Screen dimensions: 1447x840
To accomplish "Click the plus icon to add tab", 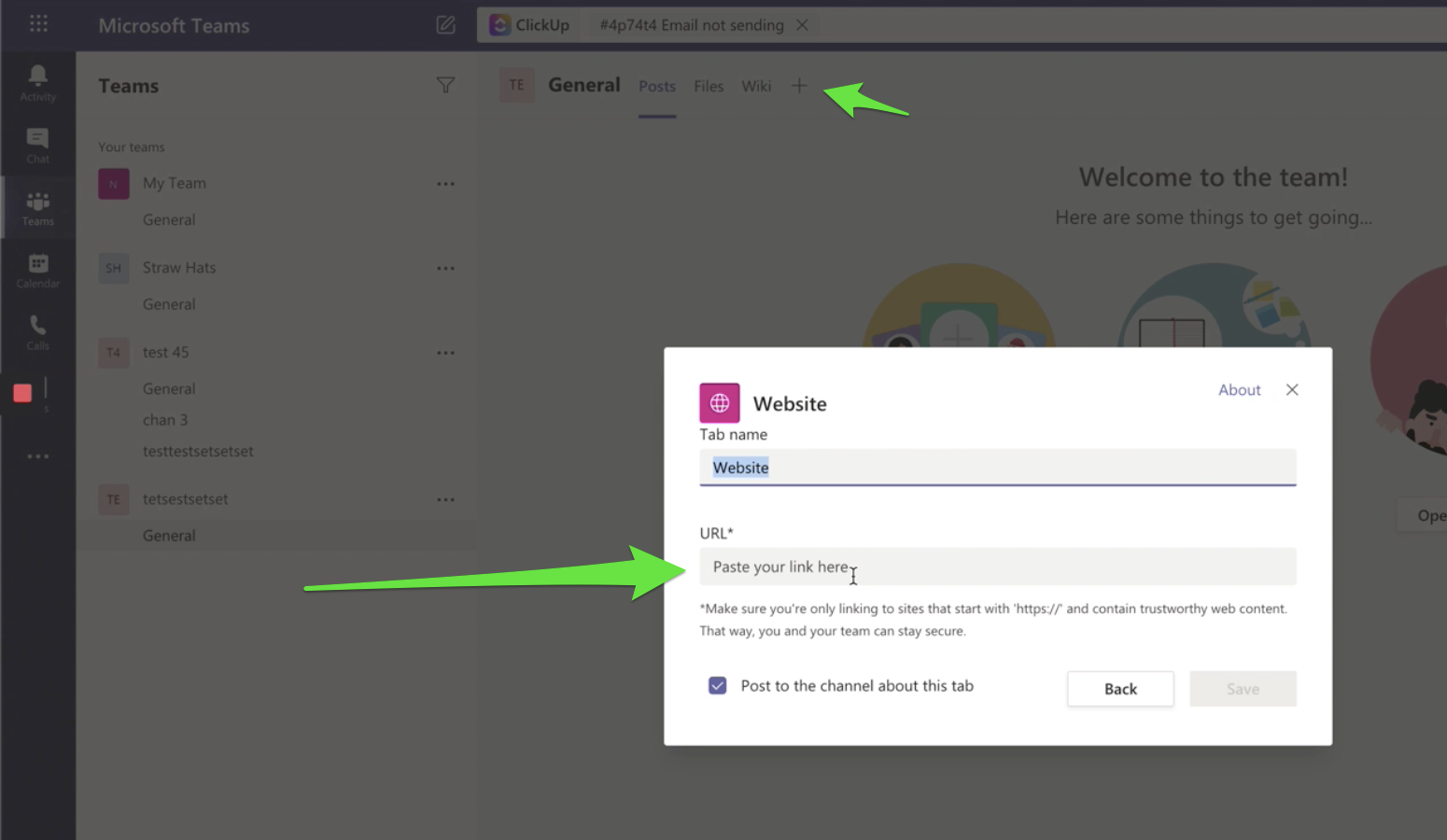I will 799,86.
